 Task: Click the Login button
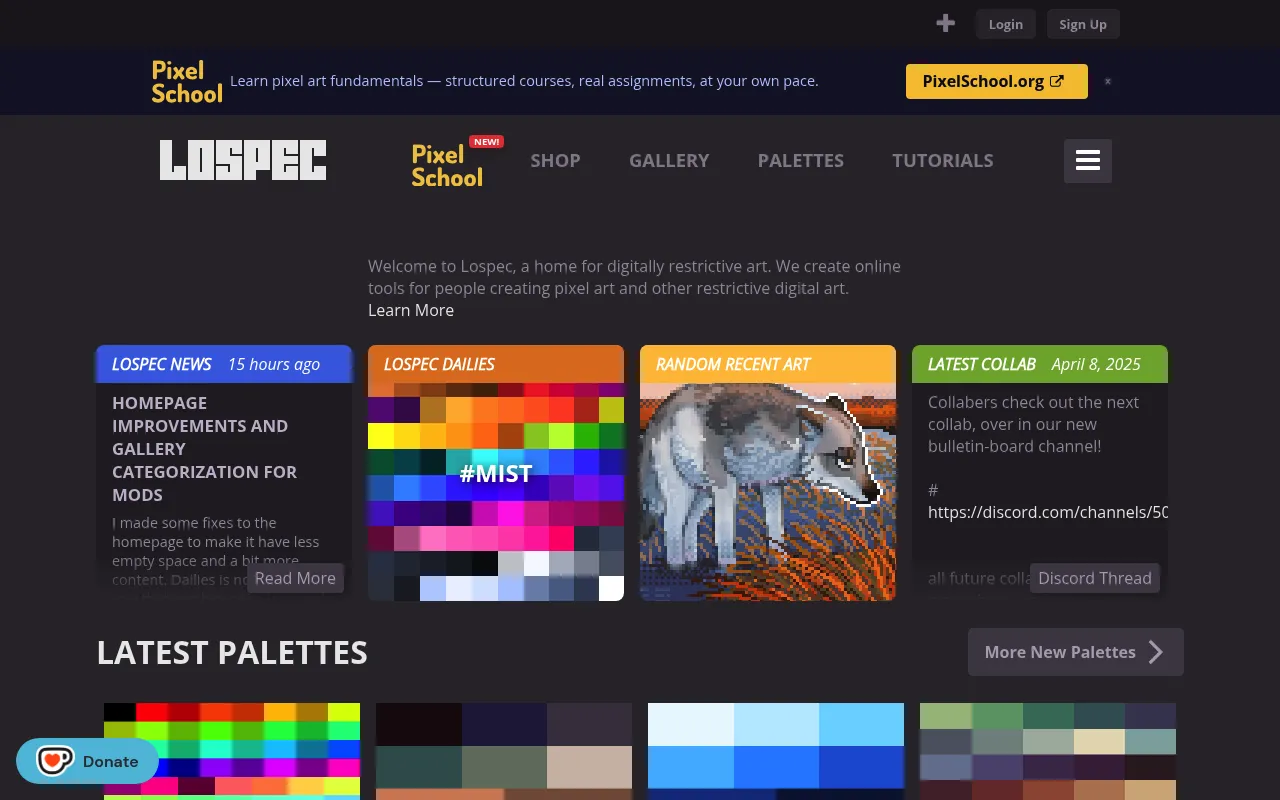1005,24
